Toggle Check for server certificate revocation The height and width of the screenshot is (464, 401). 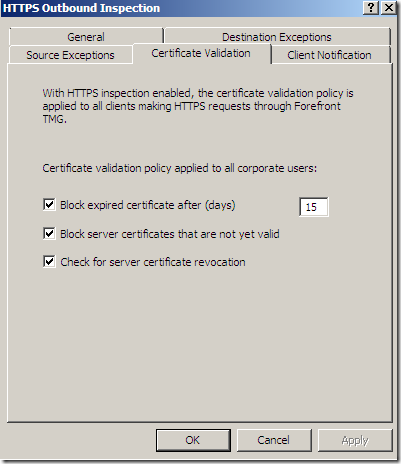point(49,262)
